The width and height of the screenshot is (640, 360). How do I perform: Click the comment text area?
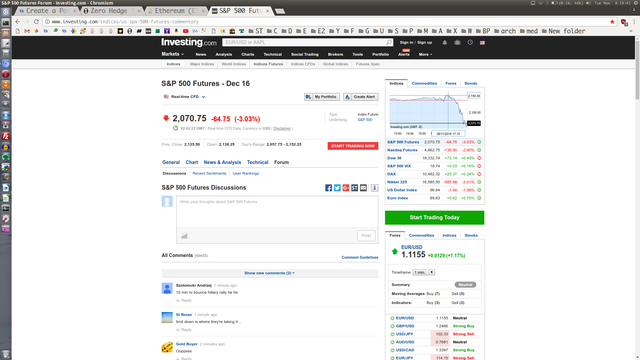point(277,211)
